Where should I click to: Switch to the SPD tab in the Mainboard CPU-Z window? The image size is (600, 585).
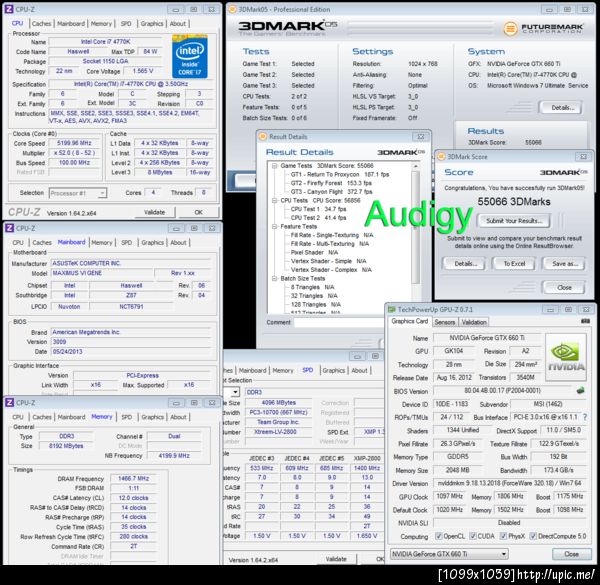coord(126,243)
